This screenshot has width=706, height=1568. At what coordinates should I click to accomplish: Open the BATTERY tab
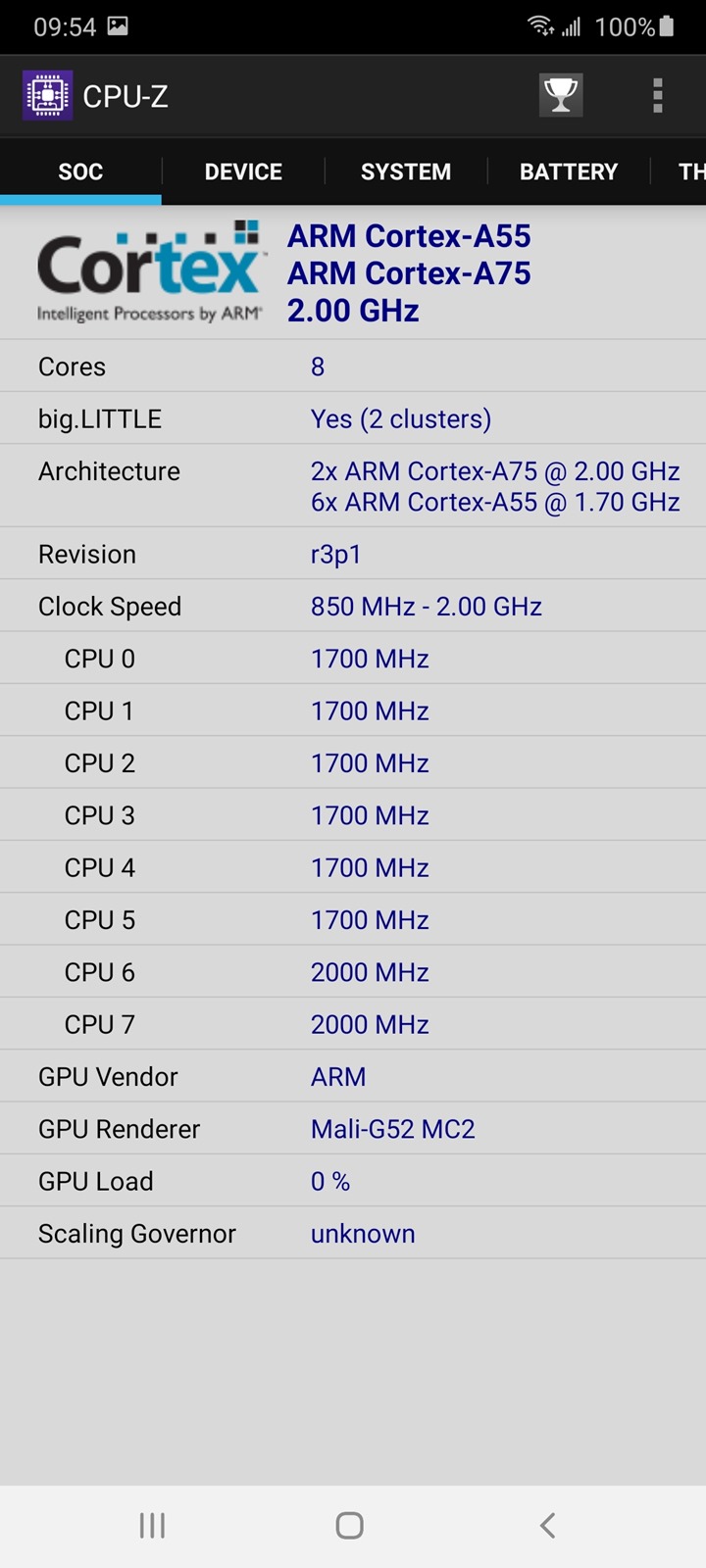(569, 171)
